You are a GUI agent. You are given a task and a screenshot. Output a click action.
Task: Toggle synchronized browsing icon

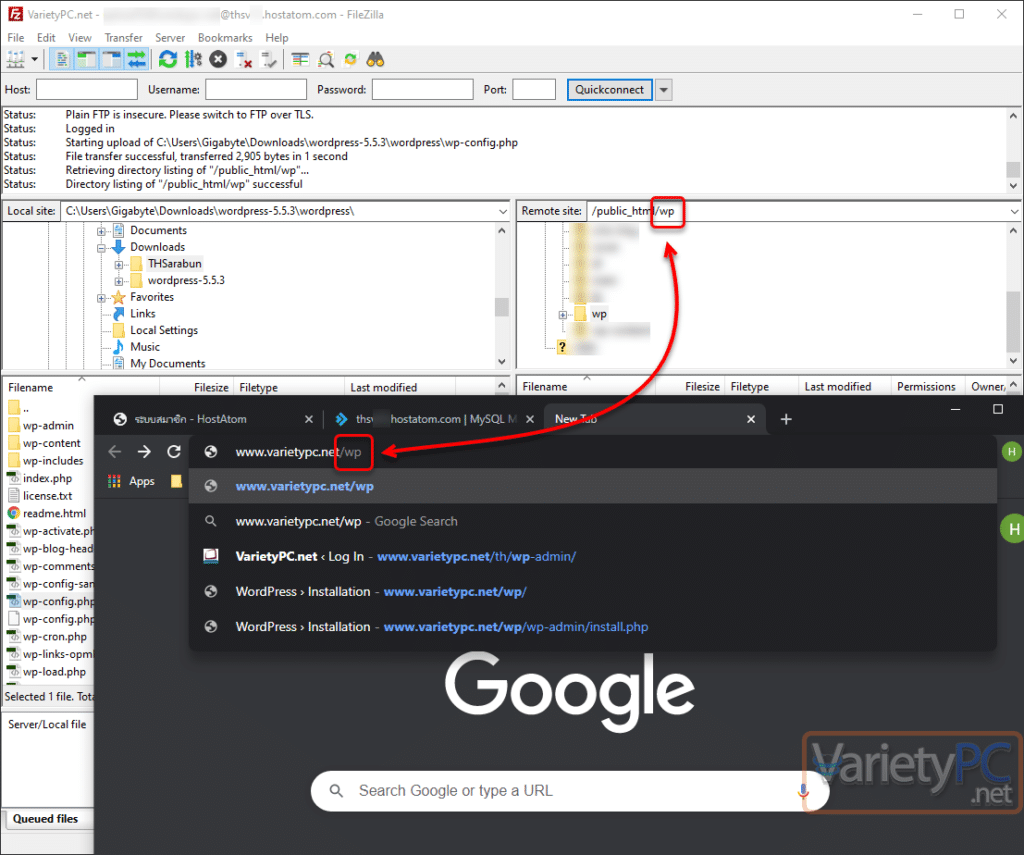point(351,60)
